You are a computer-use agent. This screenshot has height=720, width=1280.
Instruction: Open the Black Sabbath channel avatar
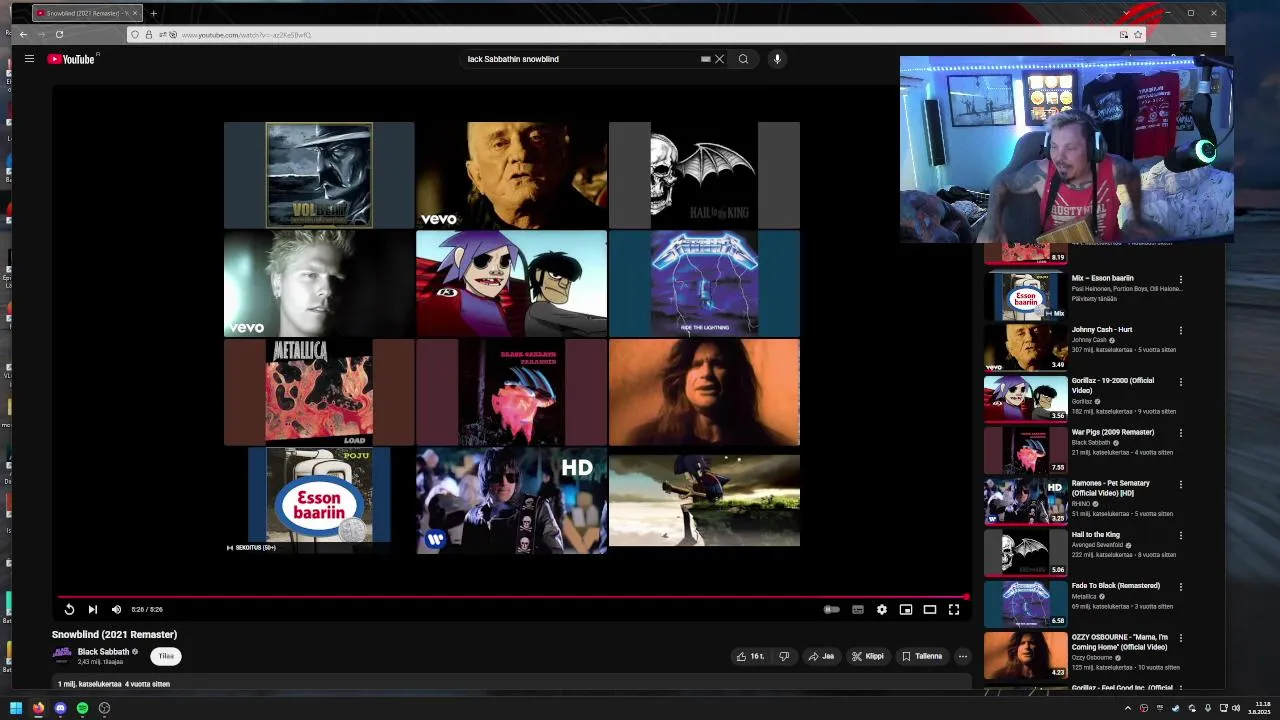(62, 656)
